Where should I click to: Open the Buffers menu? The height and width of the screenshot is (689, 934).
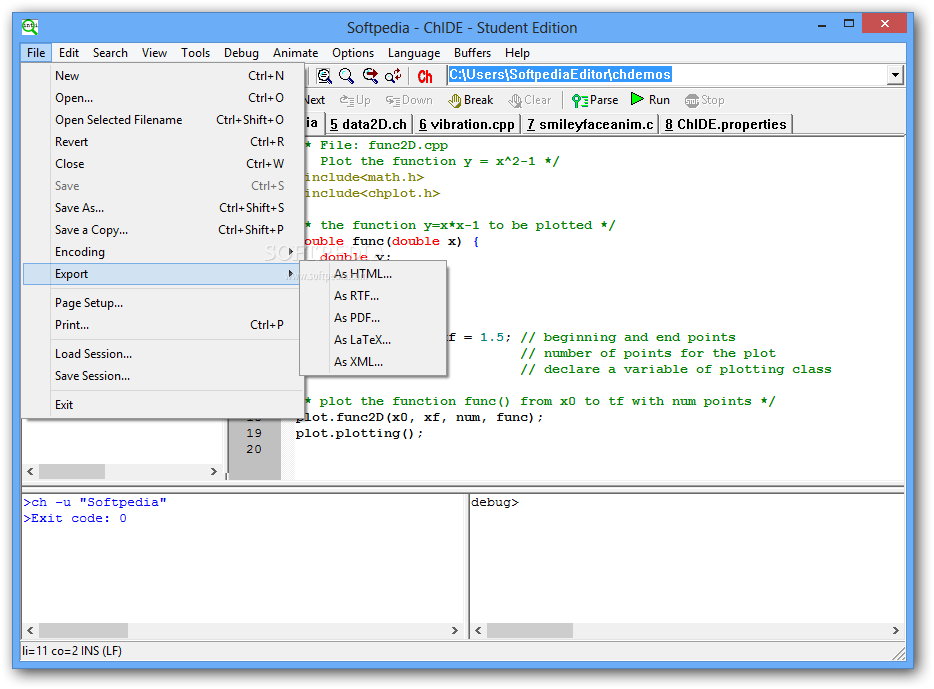click(472, 52)
